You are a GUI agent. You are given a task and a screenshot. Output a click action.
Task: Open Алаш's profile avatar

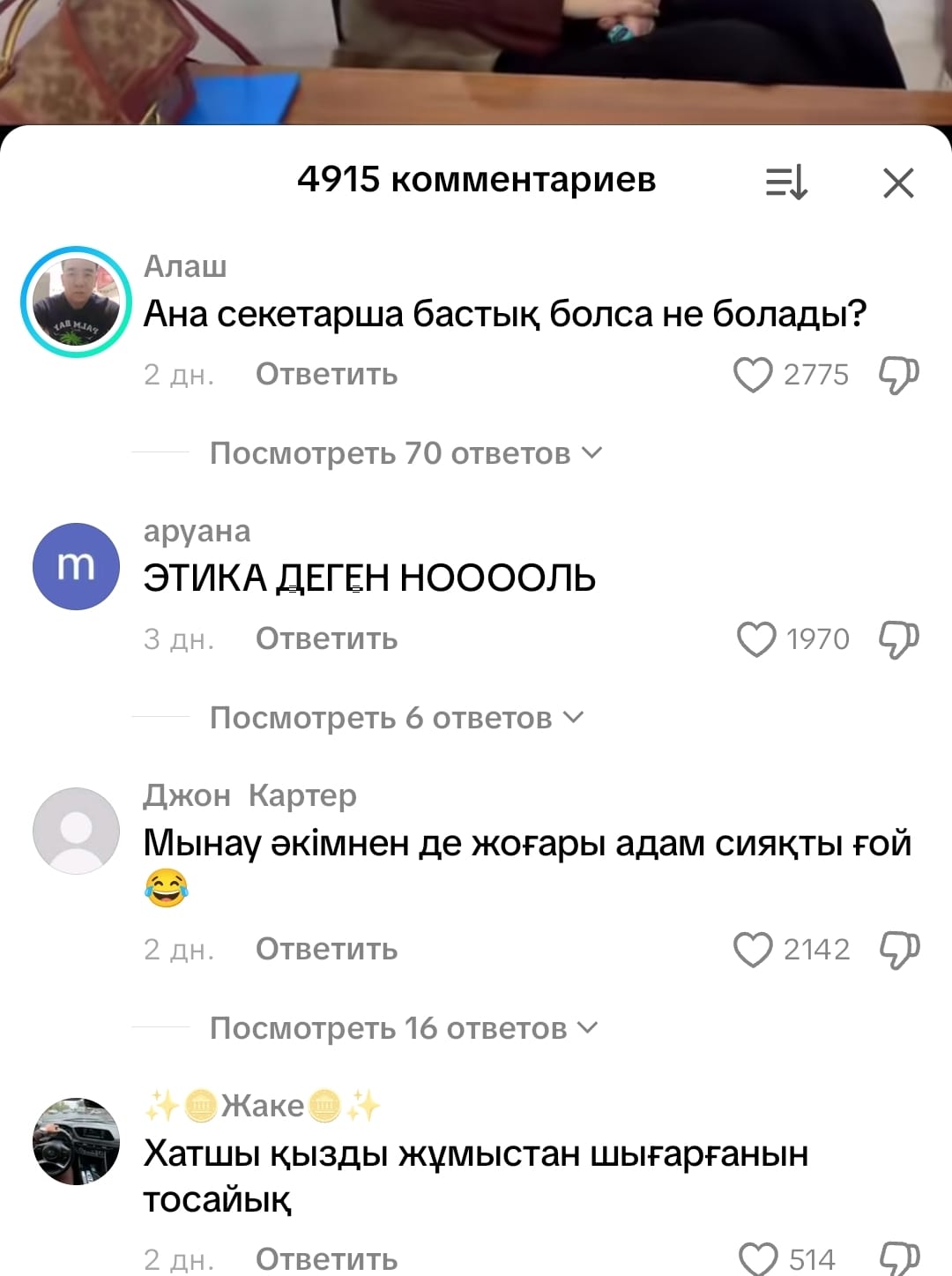click(x=76, y=302)
